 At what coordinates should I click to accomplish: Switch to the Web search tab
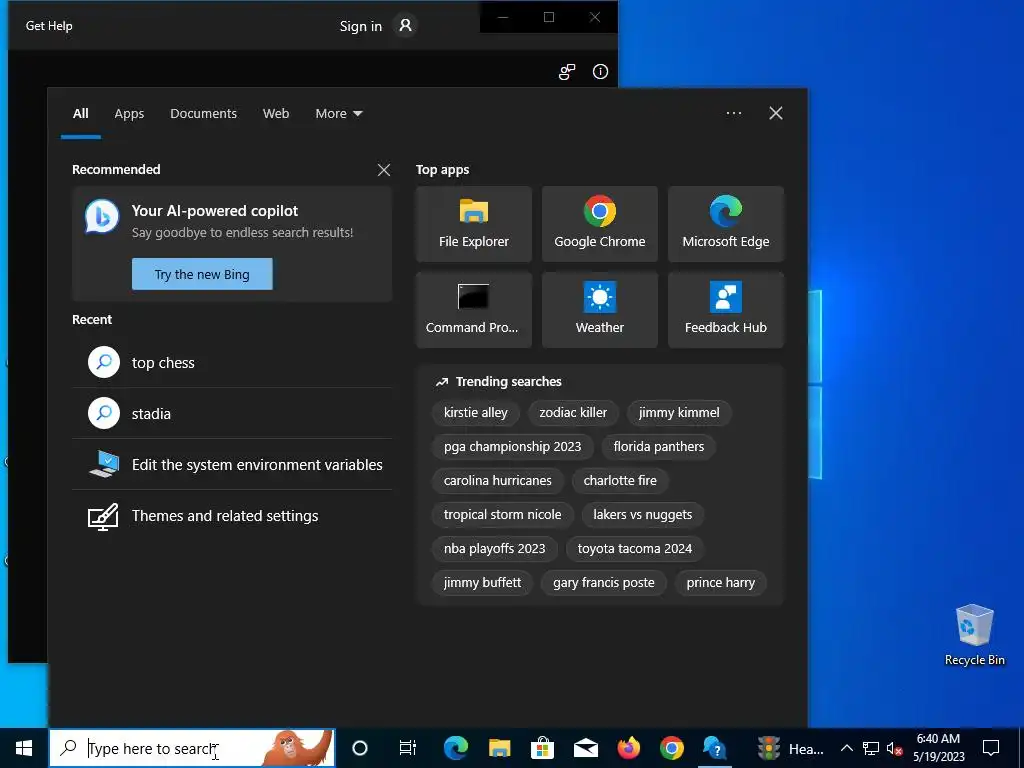click(276, 114)
